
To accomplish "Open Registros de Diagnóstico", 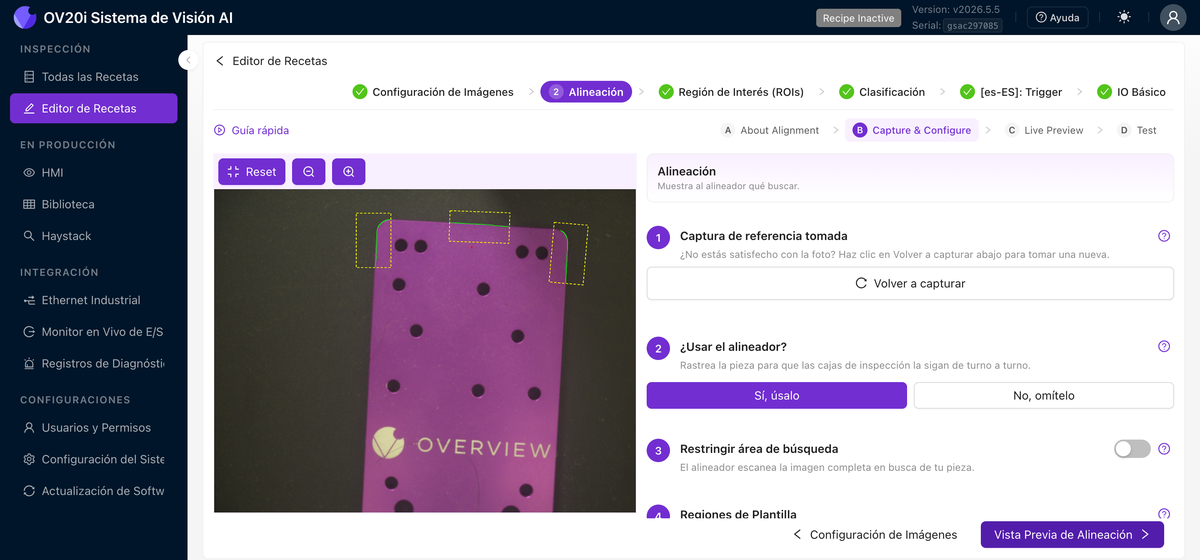I will pos(93,364).
